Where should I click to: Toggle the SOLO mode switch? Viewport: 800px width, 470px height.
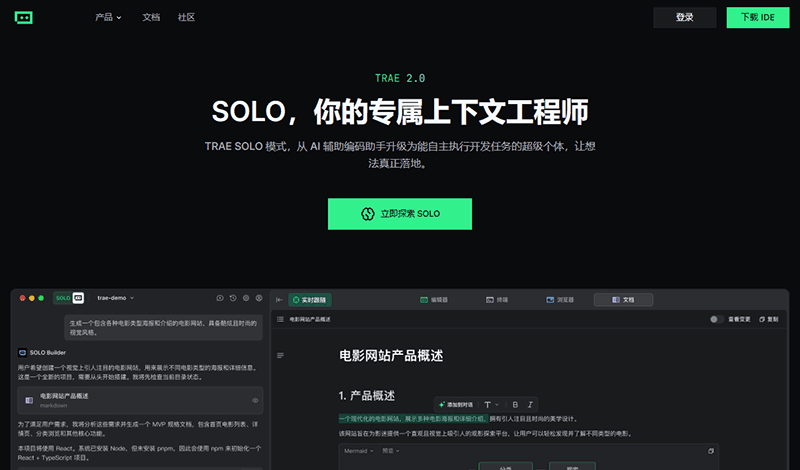[68, 298]
